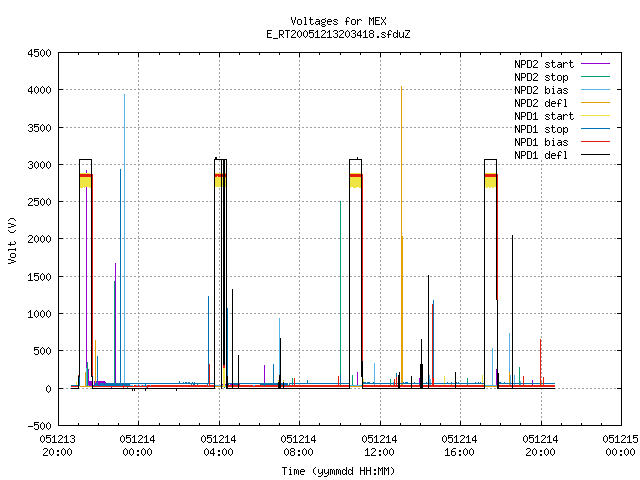Click the 'NPD2 defl' legend label

click(x=541, y=103)
